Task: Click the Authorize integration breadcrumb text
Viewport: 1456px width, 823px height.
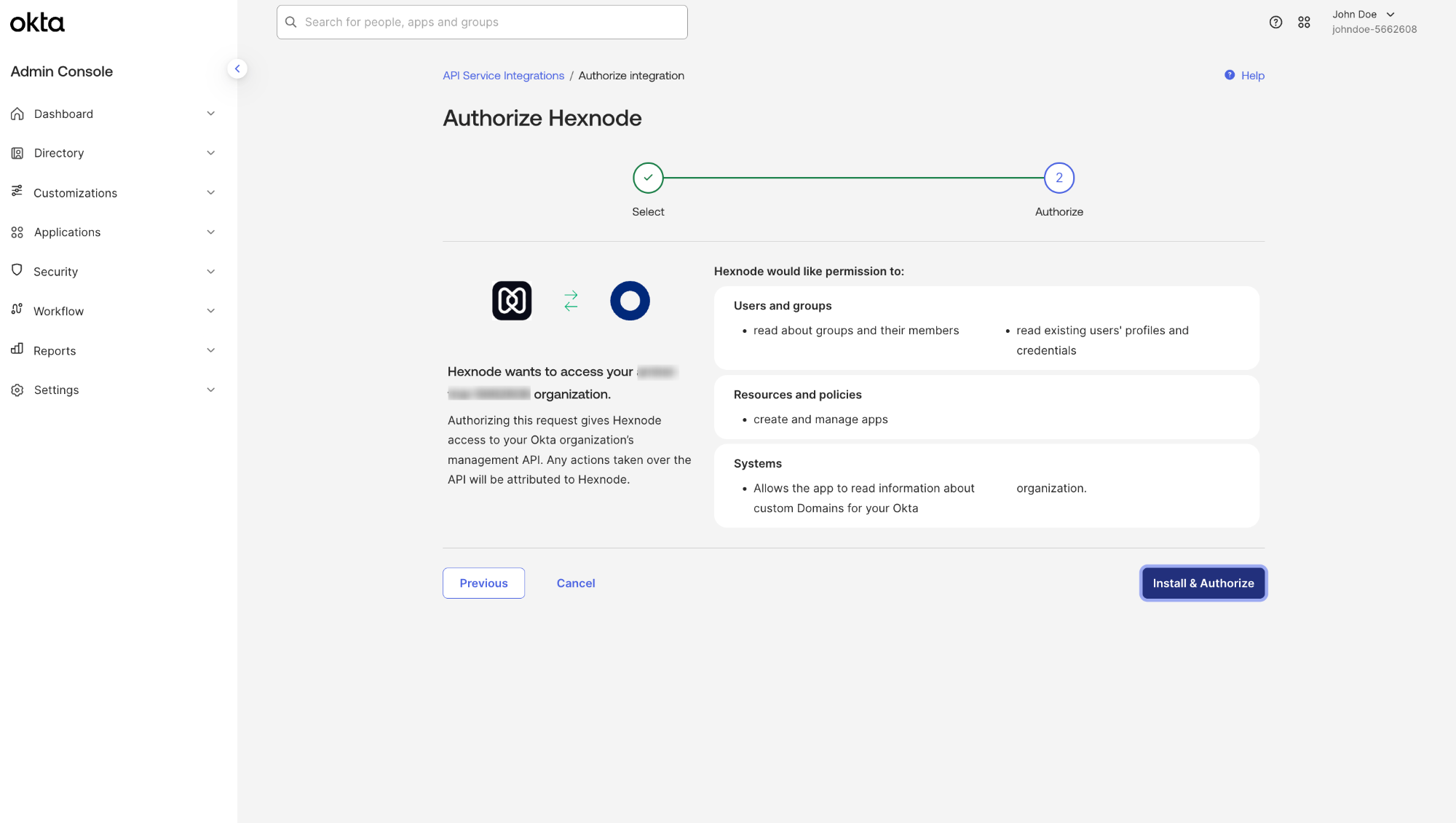Action: 631,76
